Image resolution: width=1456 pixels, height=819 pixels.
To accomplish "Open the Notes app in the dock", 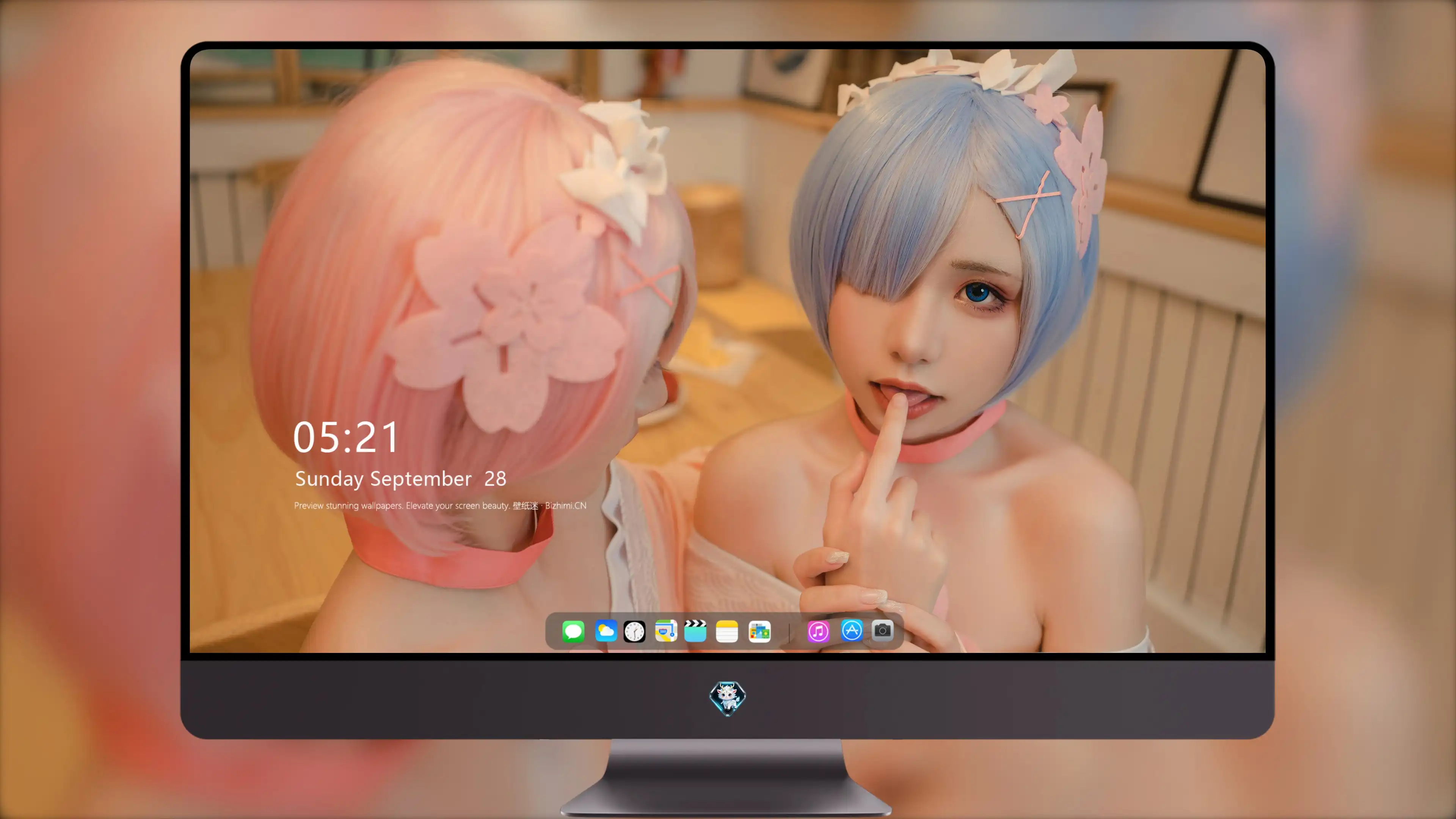I will (727, 631).
